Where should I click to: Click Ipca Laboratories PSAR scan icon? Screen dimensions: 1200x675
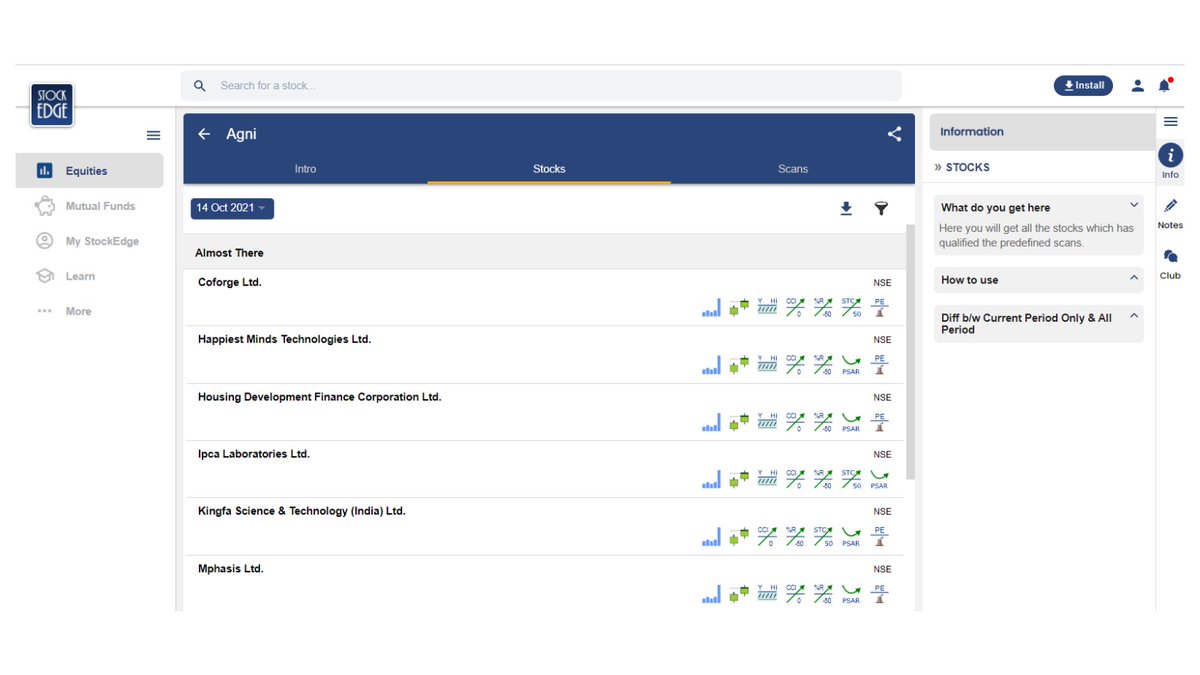tap(879, 479)
